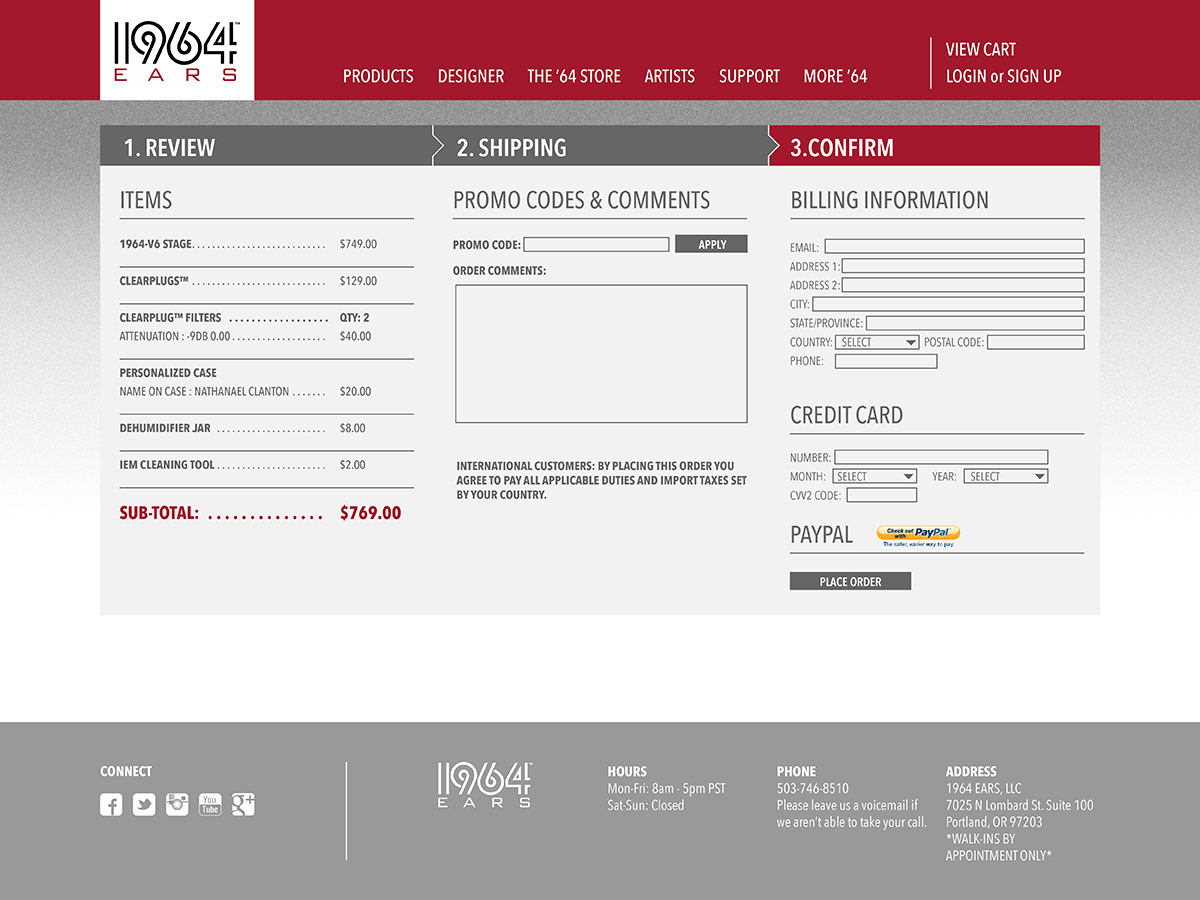
Task: Open the Country select dropdown
Action: (x=878, y=342)
